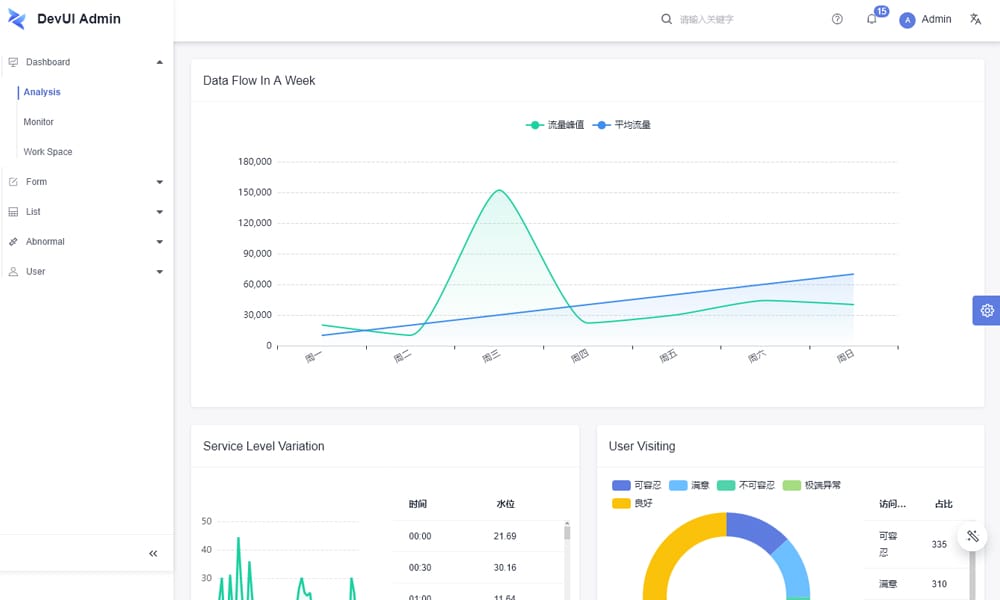The image size is (1000, 600).
Task: Click the 00:00 time cell
Action: tap(420, 536)
